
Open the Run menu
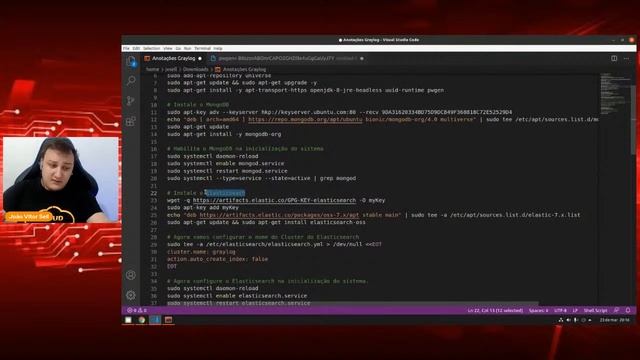click(x=187, y=49)
